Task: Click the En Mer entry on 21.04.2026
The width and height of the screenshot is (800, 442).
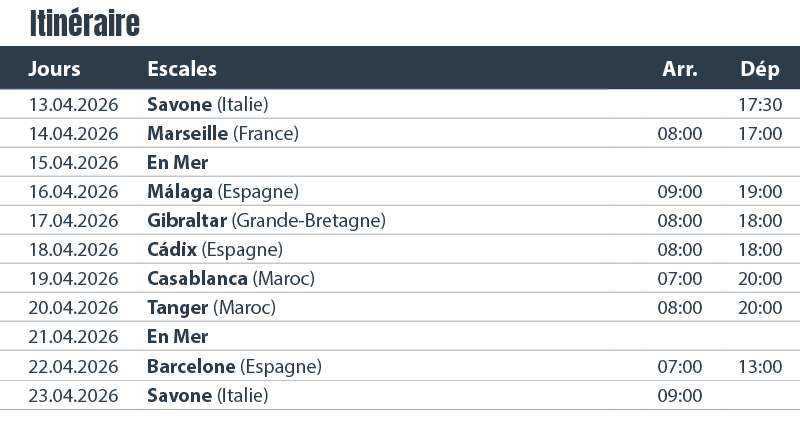Action: (177, 336)
